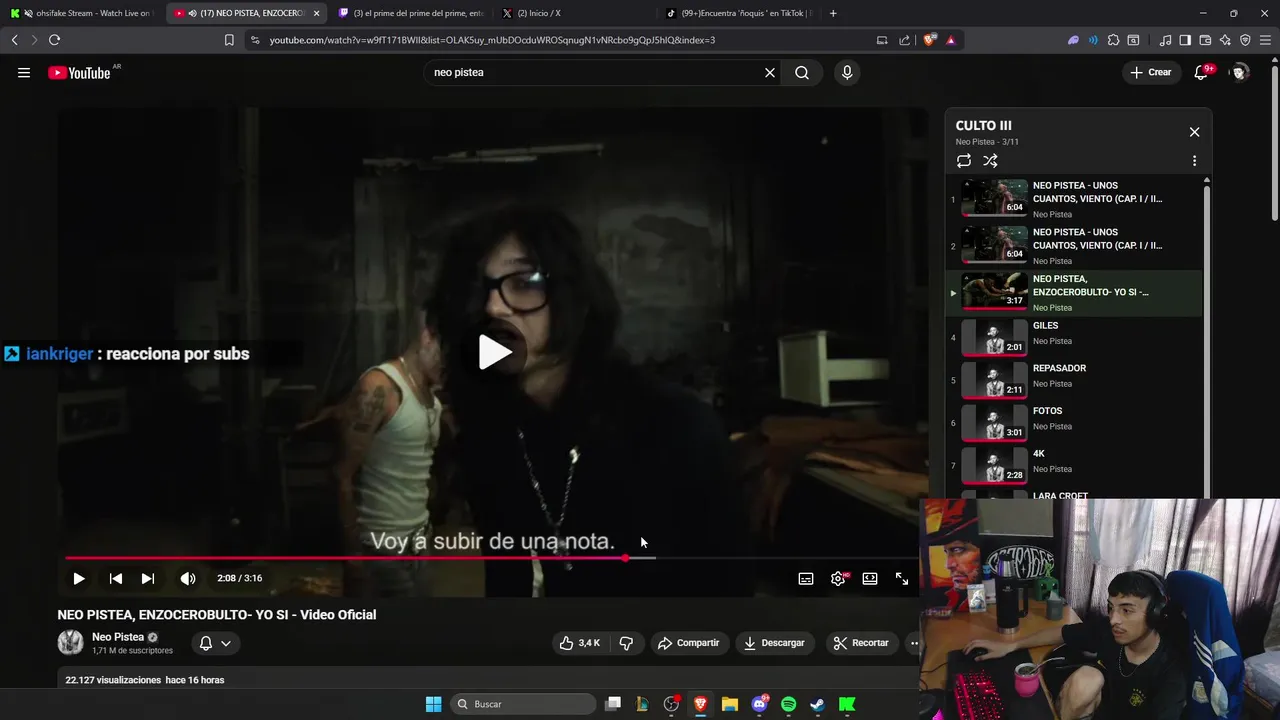Switch to the Inicio / X tab
The width and height of the screenshot is (1280, 720).
pos(575,13)
